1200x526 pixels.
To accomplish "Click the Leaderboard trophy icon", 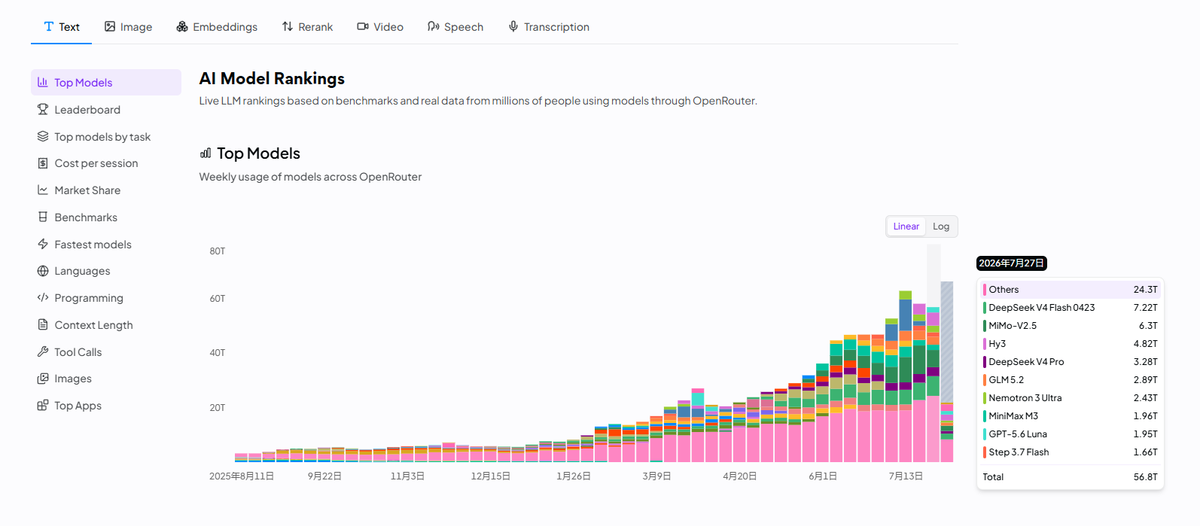I will pyautogui.click(x=43, y=110).
